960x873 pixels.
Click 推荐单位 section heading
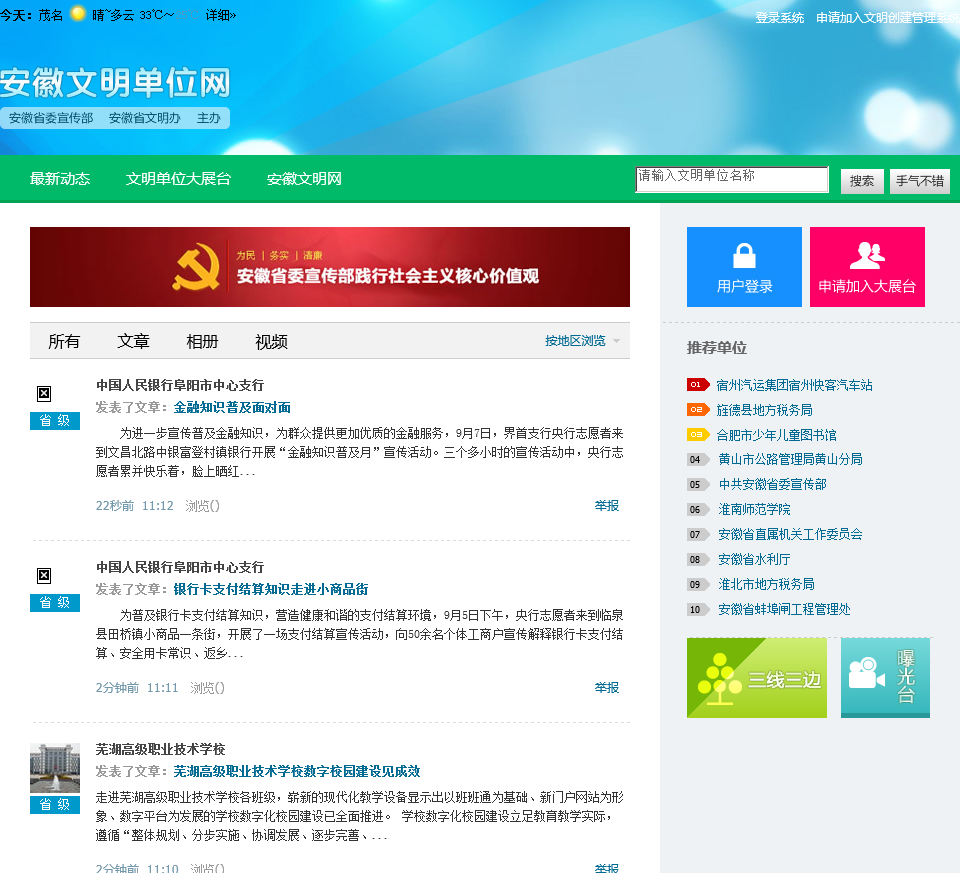pos(717,348)
